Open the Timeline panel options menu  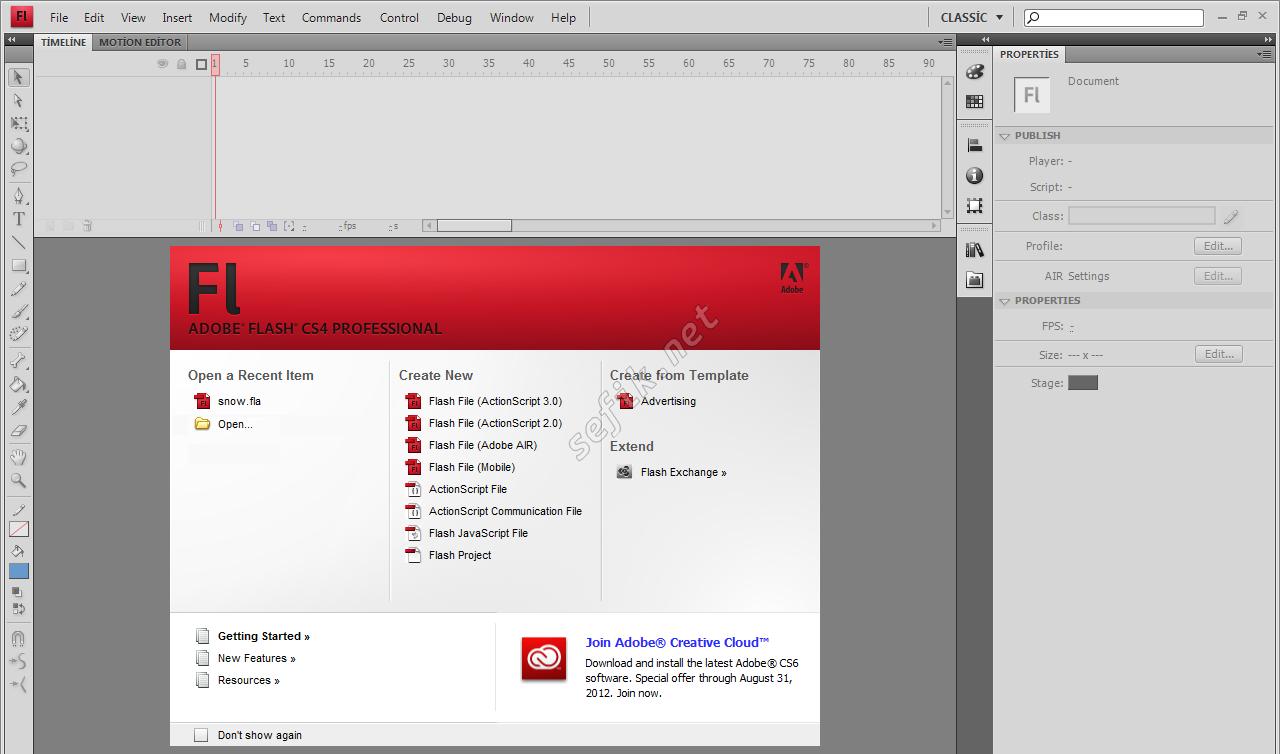pos(946,43)
